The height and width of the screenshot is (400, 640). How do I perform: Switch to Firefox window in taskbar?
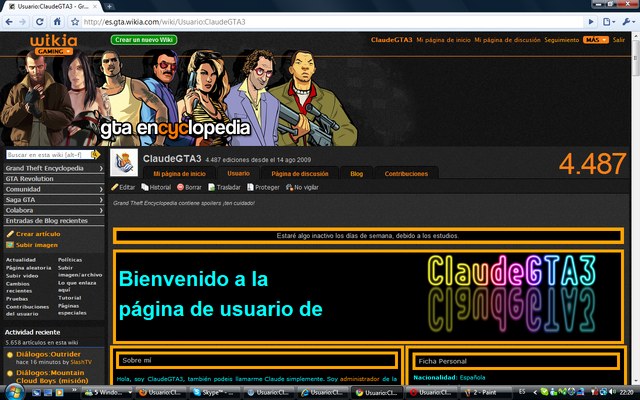161,392
